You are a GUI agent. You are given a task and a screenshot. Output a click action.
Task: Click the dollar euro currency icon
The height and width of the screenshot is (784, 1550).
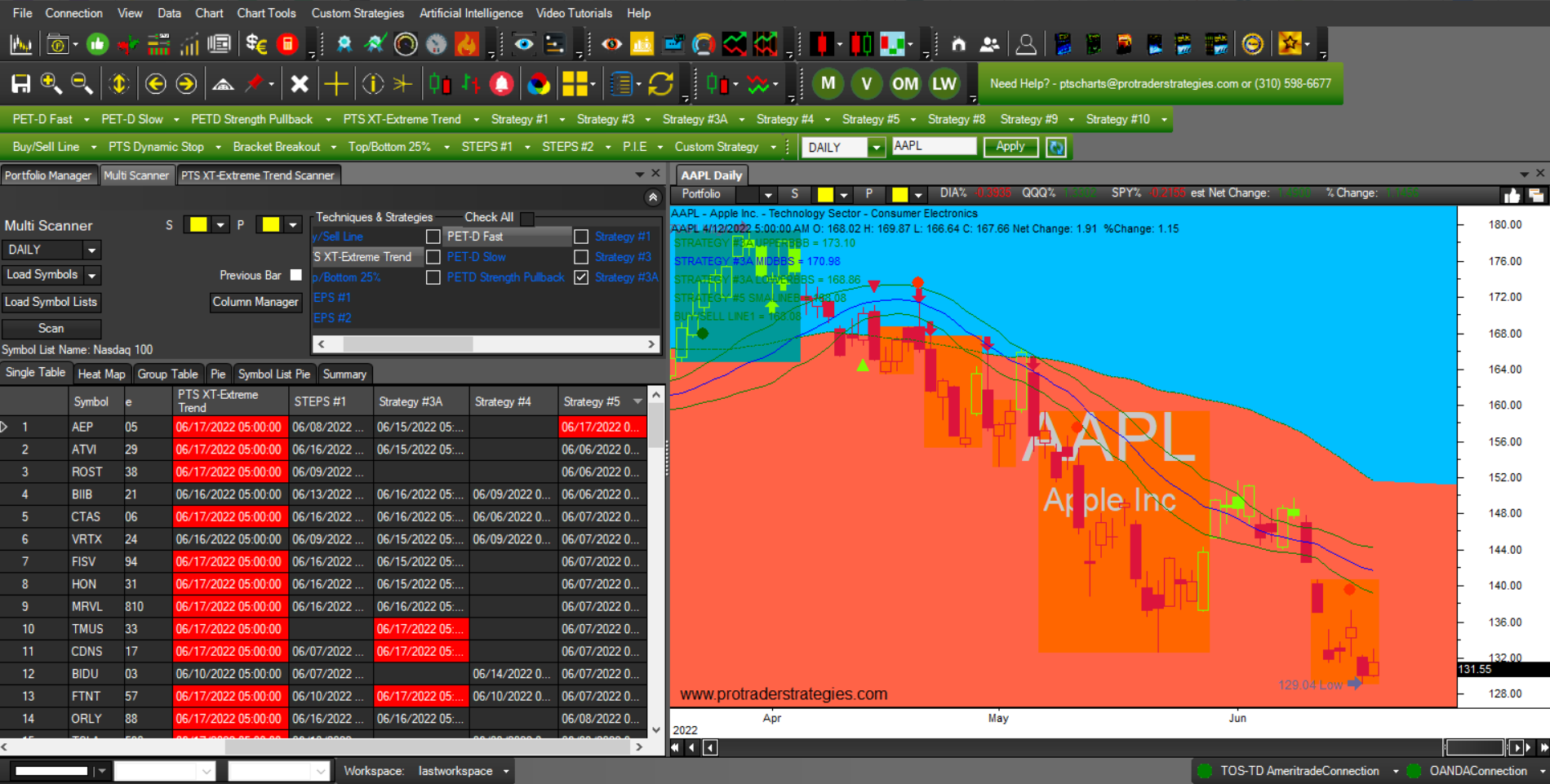pos(256,44)
